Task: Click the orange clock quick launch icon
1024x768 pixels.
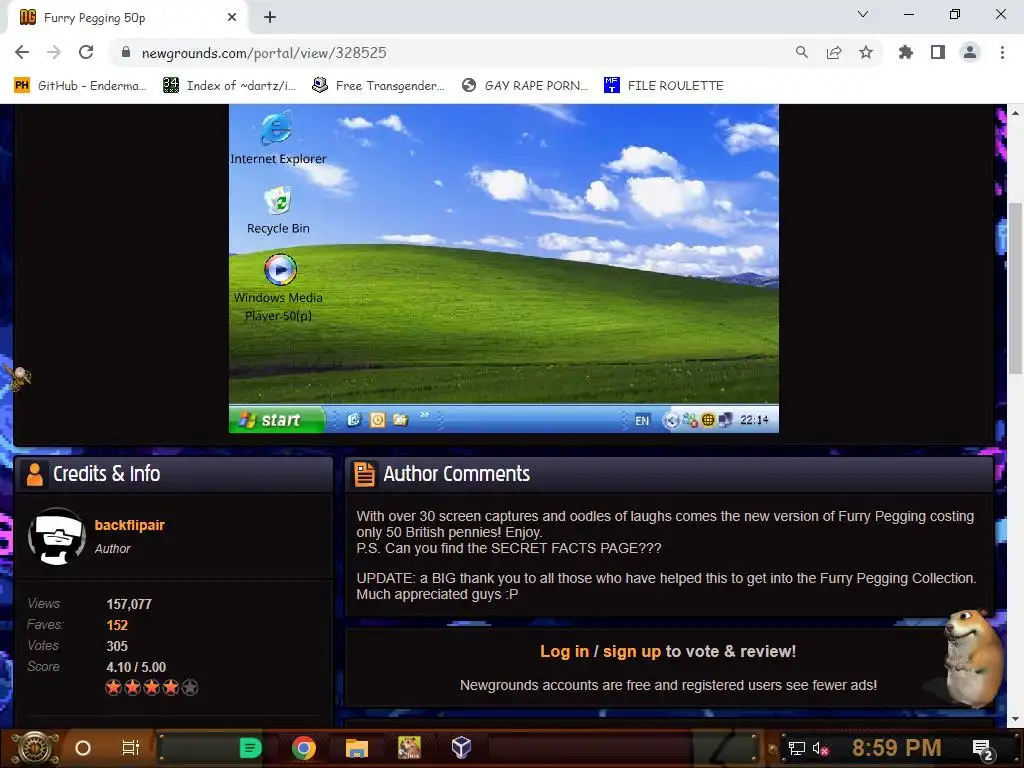Action: [x=377, y=420]
